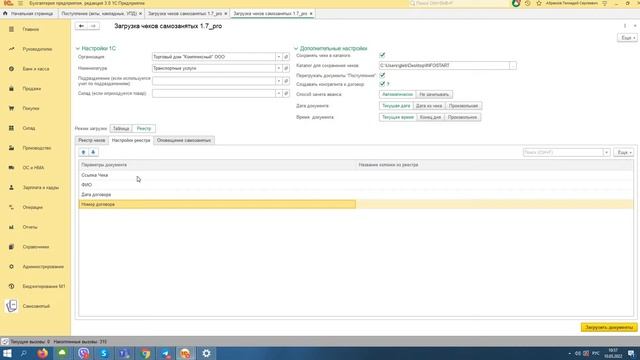Select Автоматически advance offset mode
640x360 pixels.
click(x=397, y=94)
